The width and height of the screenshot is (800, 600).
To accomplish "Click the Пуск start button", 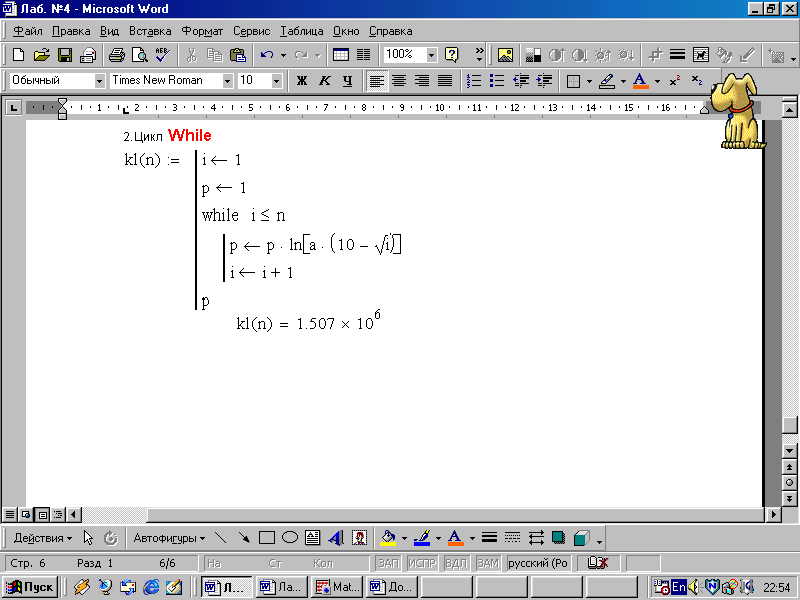I will click(x=30, y=587).
